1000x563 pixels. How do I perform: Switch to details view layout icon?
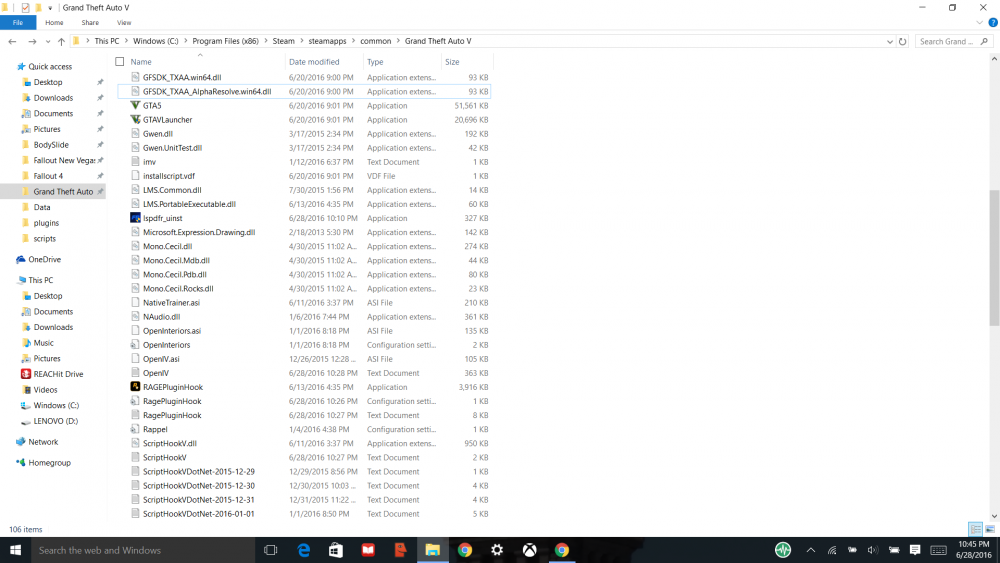point(975,529)
